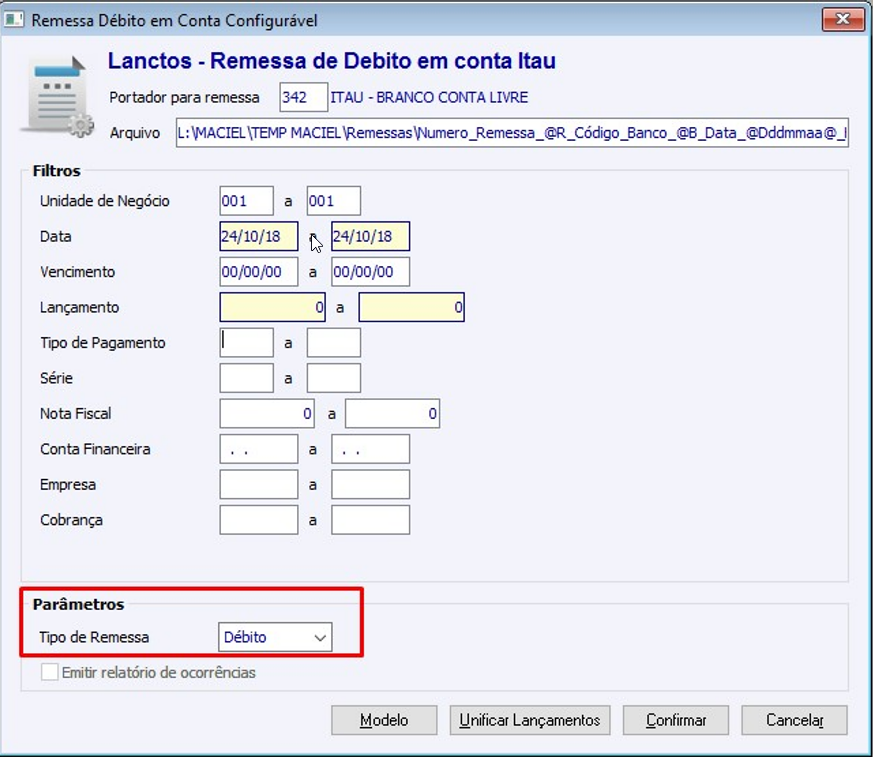
Task: Click the Lançamento end number field
Action: [x=411, y=307]
